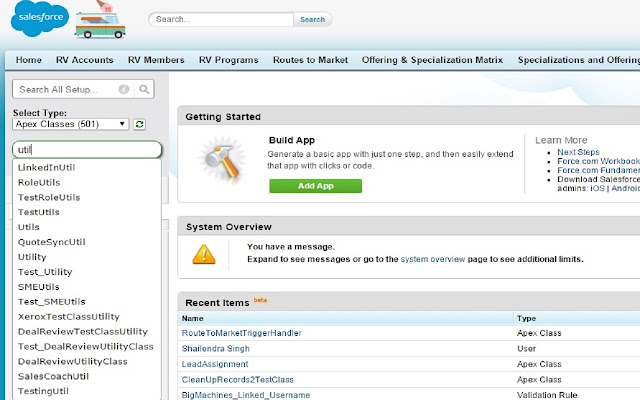Focus the top Search field
Viewport: 640px width, 400px height.
(221, 19)
